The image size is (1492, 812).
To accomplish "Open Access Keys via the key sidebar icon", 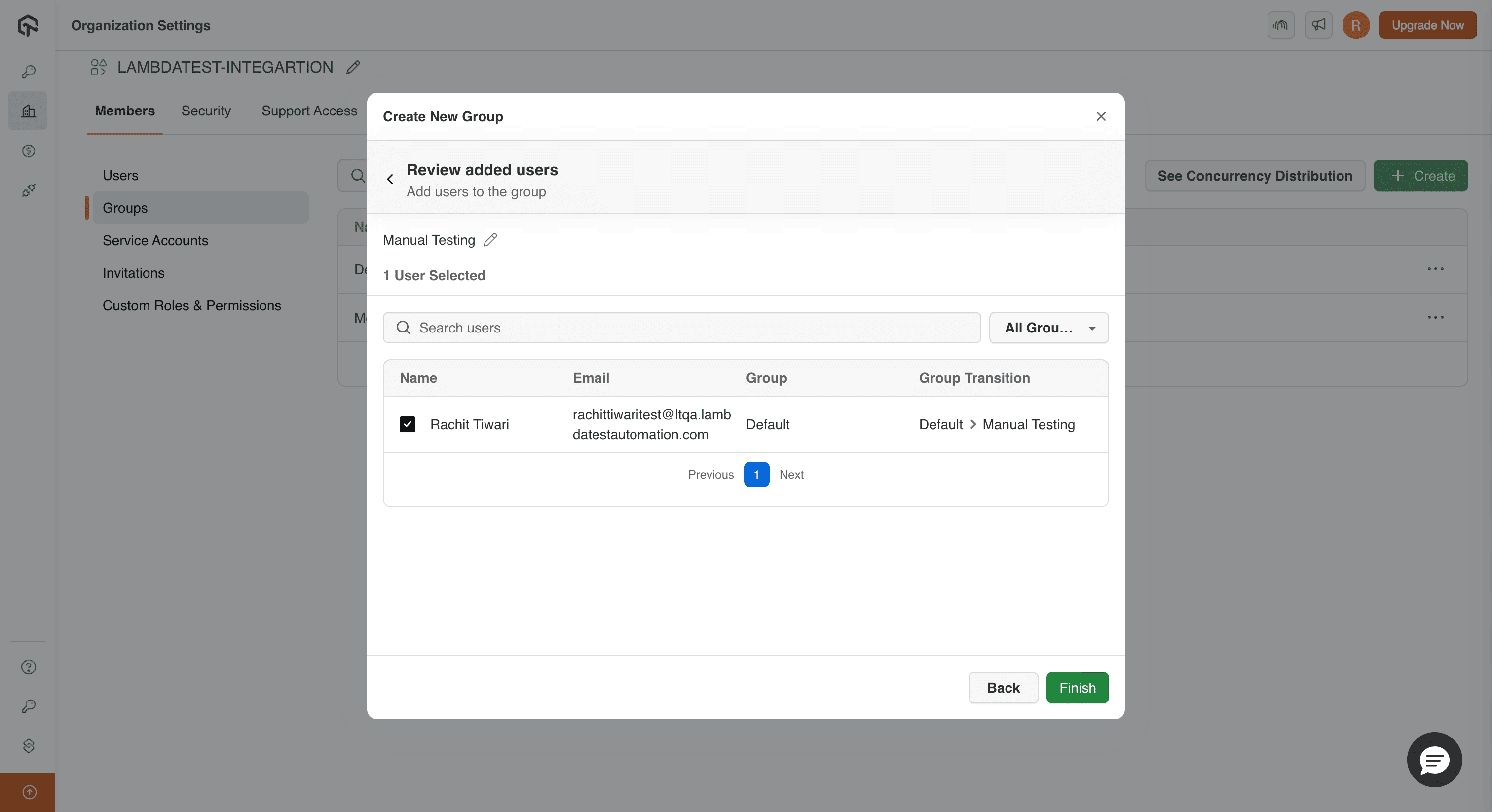I will [x=27, y=71].
